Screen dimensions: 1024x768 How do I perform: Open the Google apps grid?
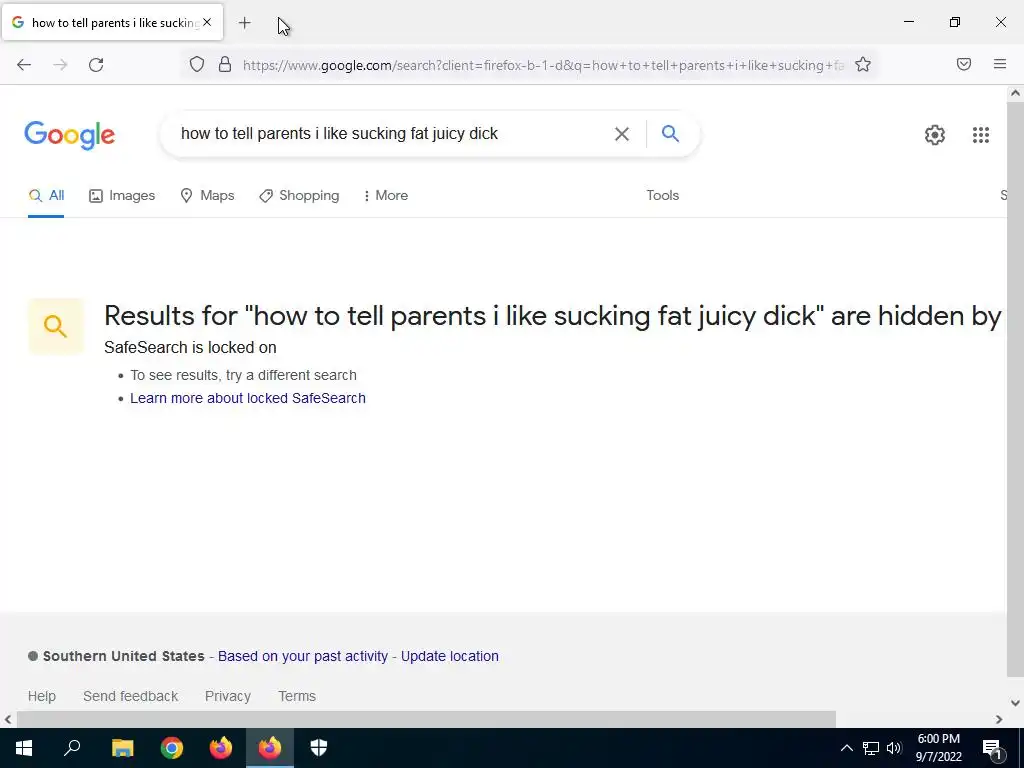coord(980,135)
